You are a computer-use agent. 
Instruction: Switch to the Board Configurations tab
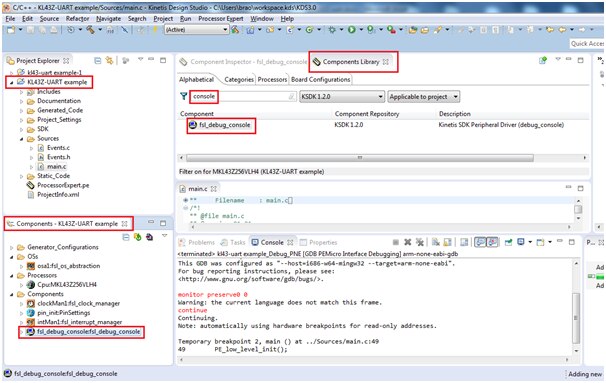pyautogui.click(x=320, y=80)
